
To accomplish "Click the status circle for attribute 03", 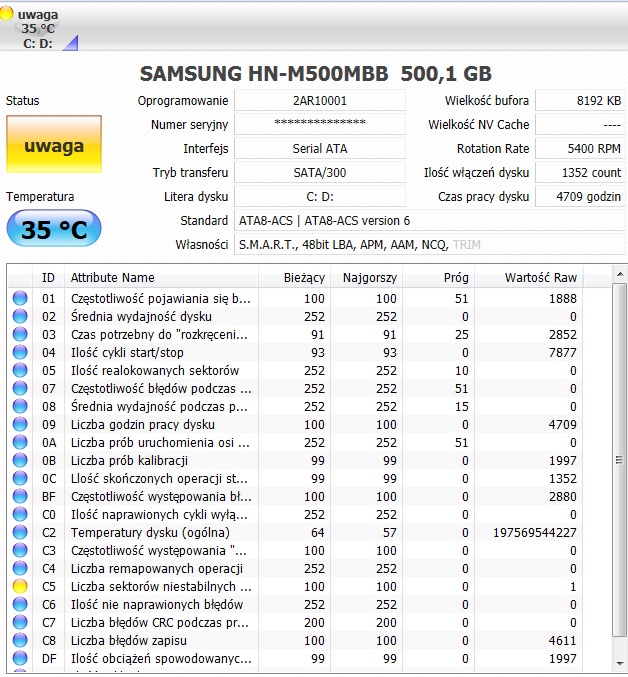I will 20,334.
